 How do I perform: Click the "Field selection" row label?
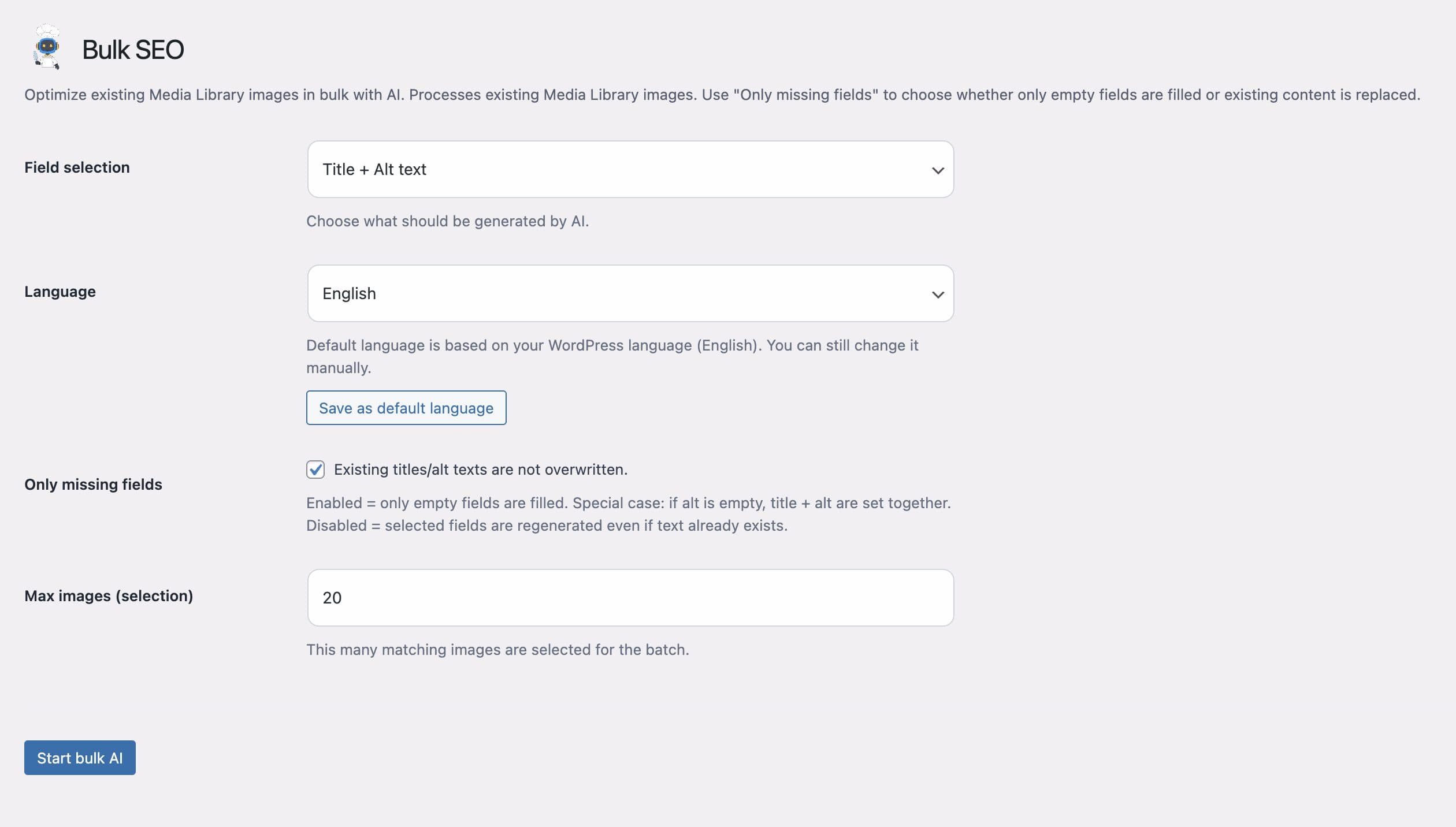coord(77,167)
